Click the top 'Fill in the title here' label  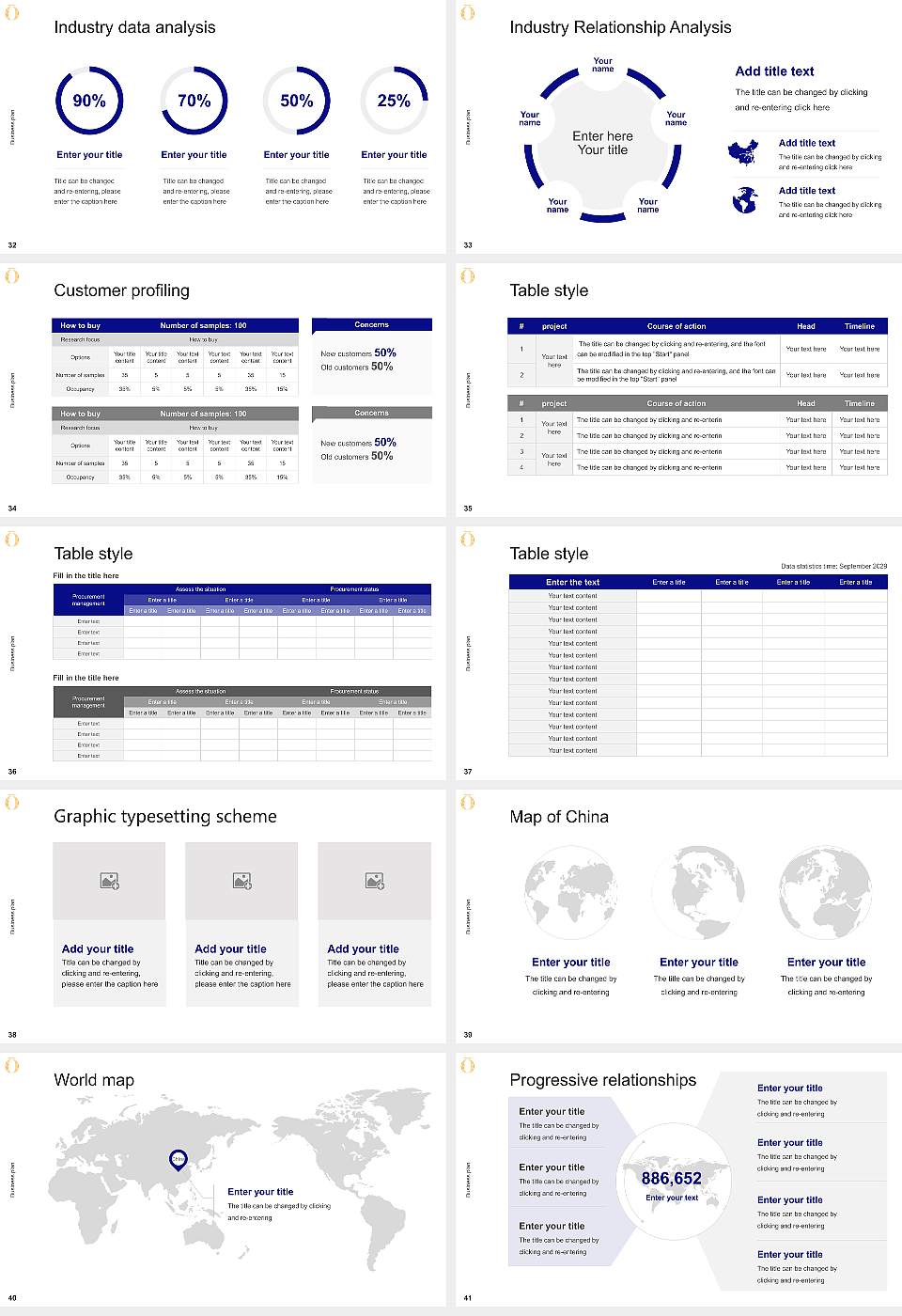tap(86, 575)
